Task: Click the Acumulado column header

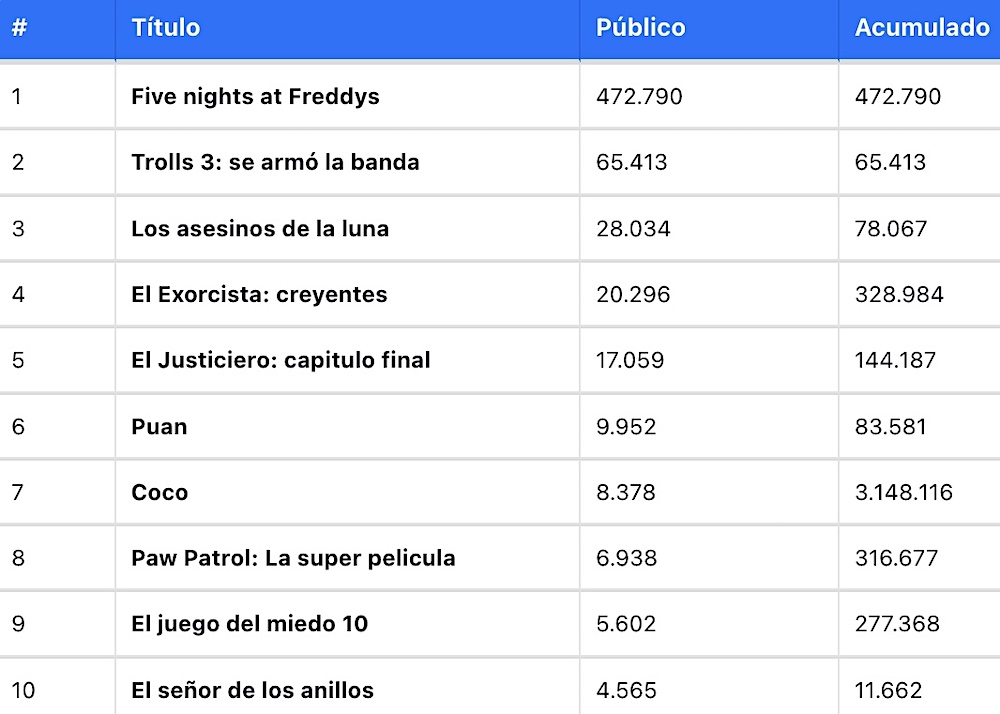Action: click(922, 27)
